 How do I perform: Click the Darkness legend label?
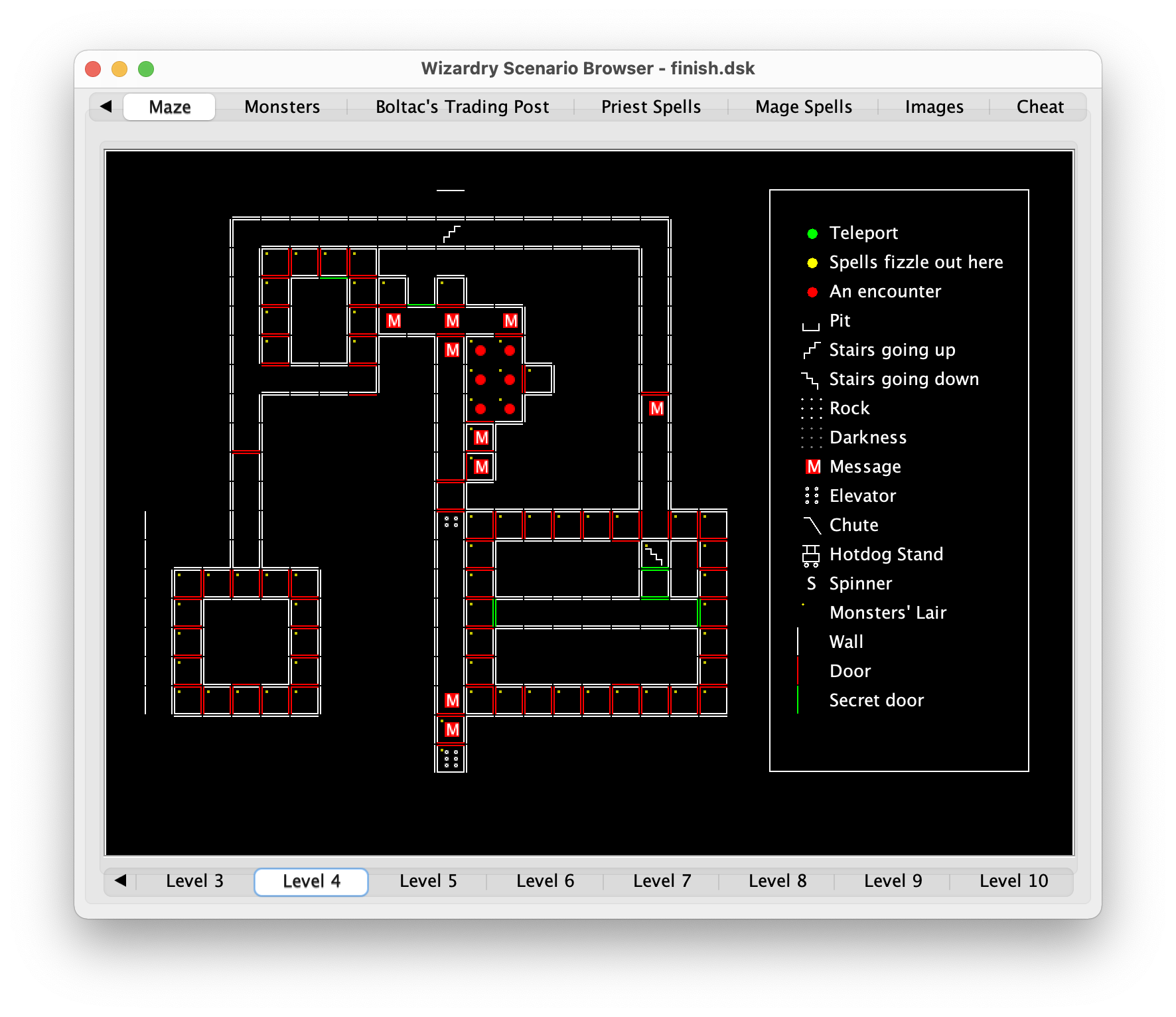[x=867, y=437]
